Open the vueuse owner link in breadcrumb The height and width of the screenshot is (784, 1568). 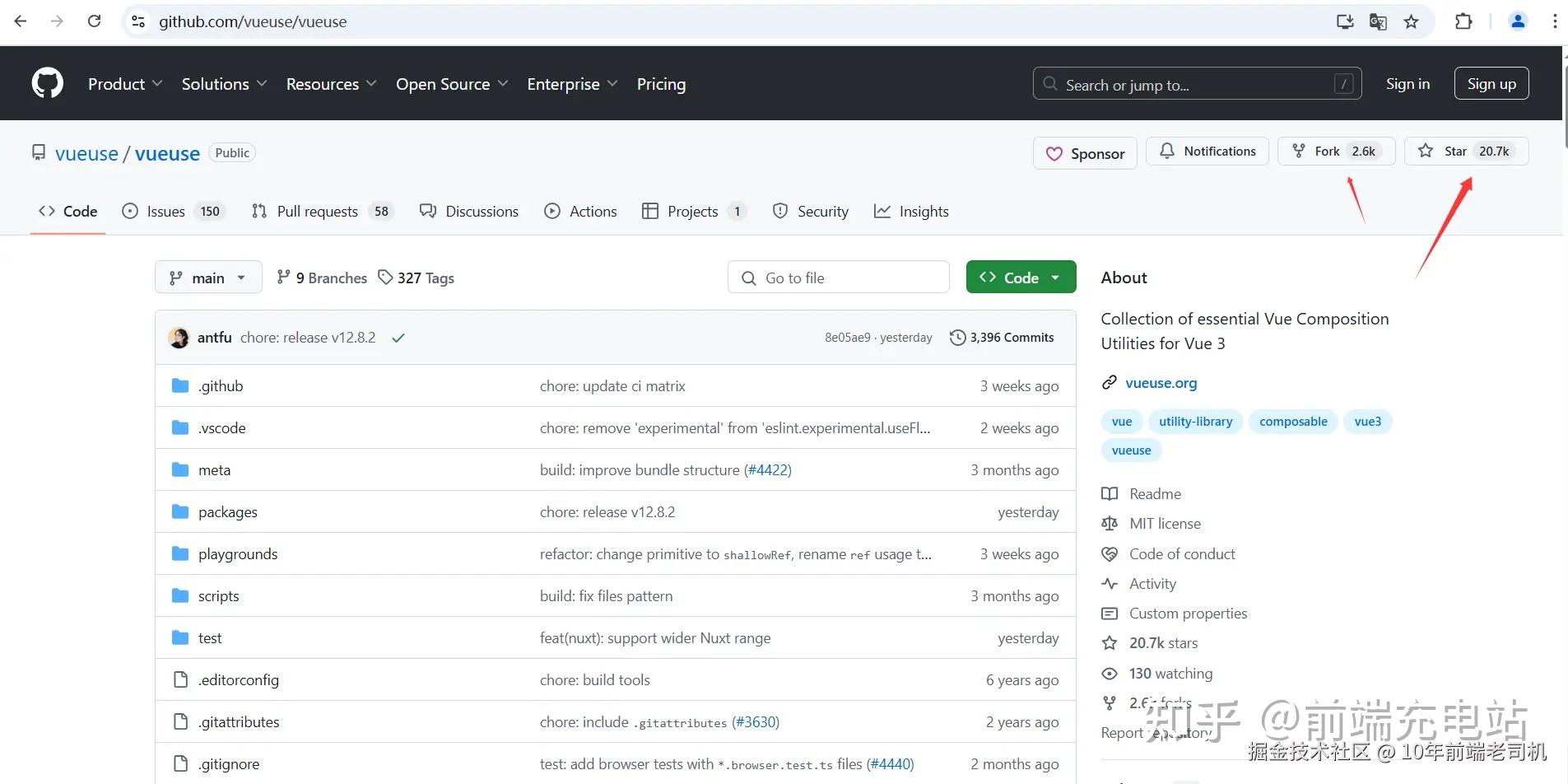coord(86,154)
